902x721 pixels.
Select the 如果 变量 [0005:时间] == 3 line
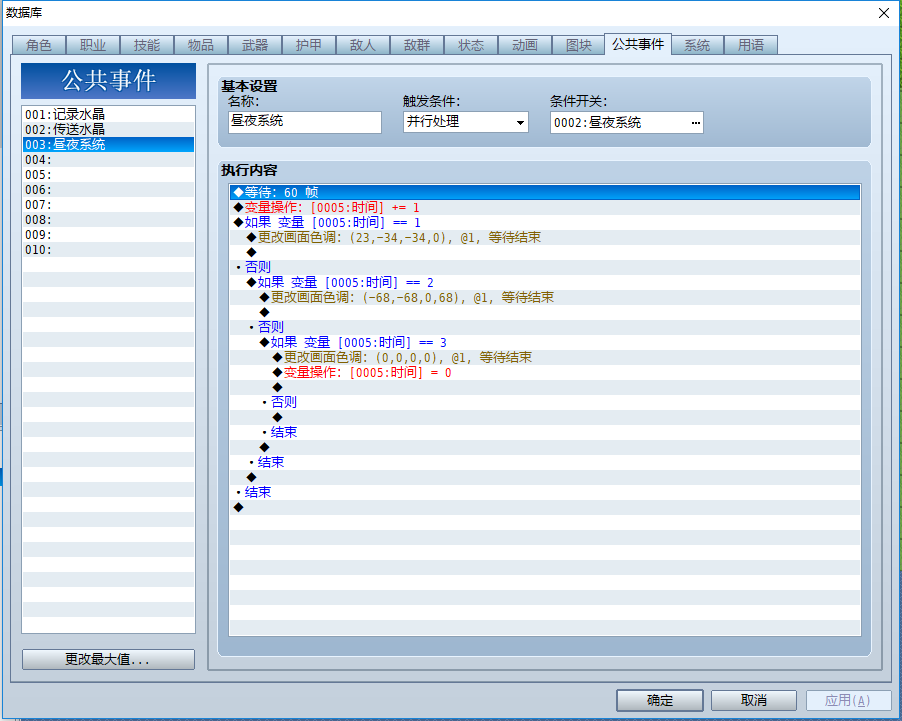click(x=545, y=342)
